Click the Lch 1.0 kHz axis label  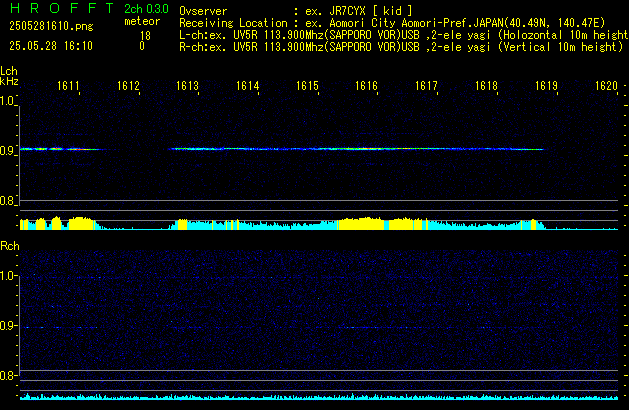coord(7,101)
